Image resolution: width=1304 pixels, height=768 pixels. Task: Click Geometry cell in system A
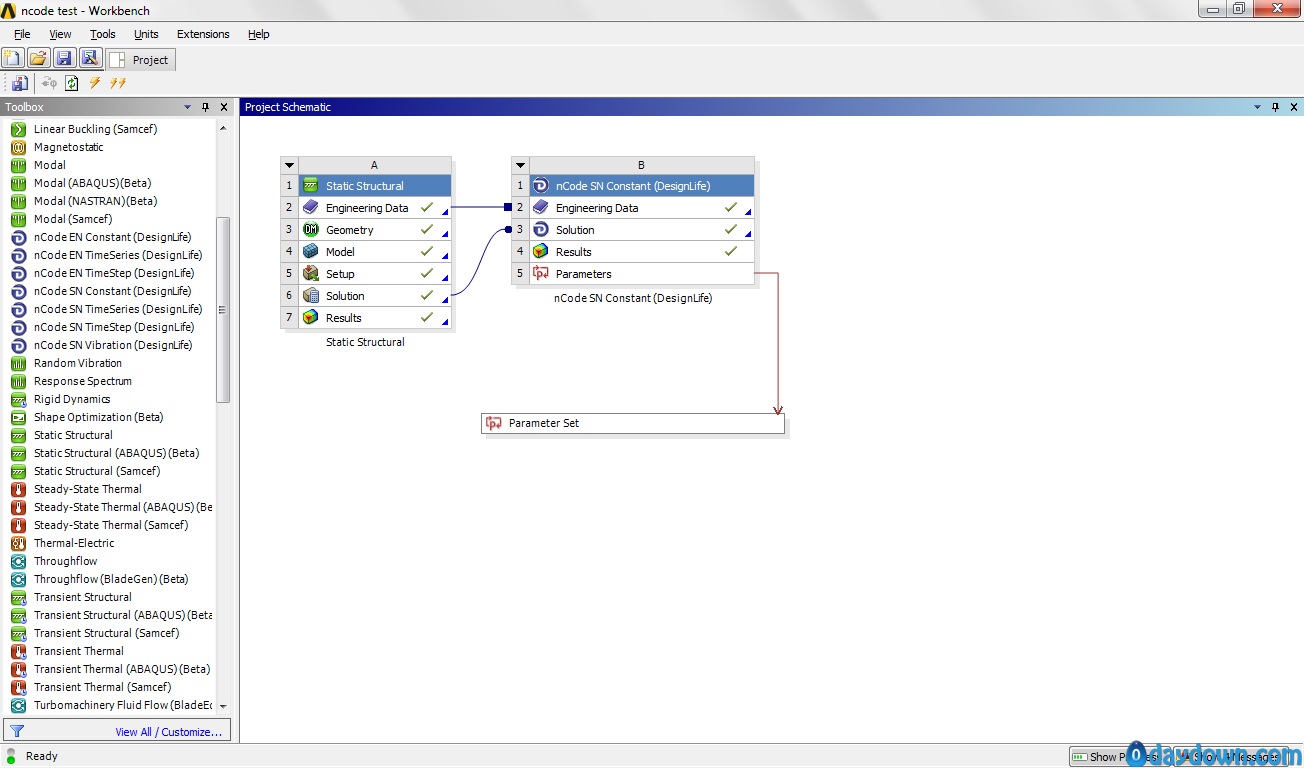pos(375,230)
